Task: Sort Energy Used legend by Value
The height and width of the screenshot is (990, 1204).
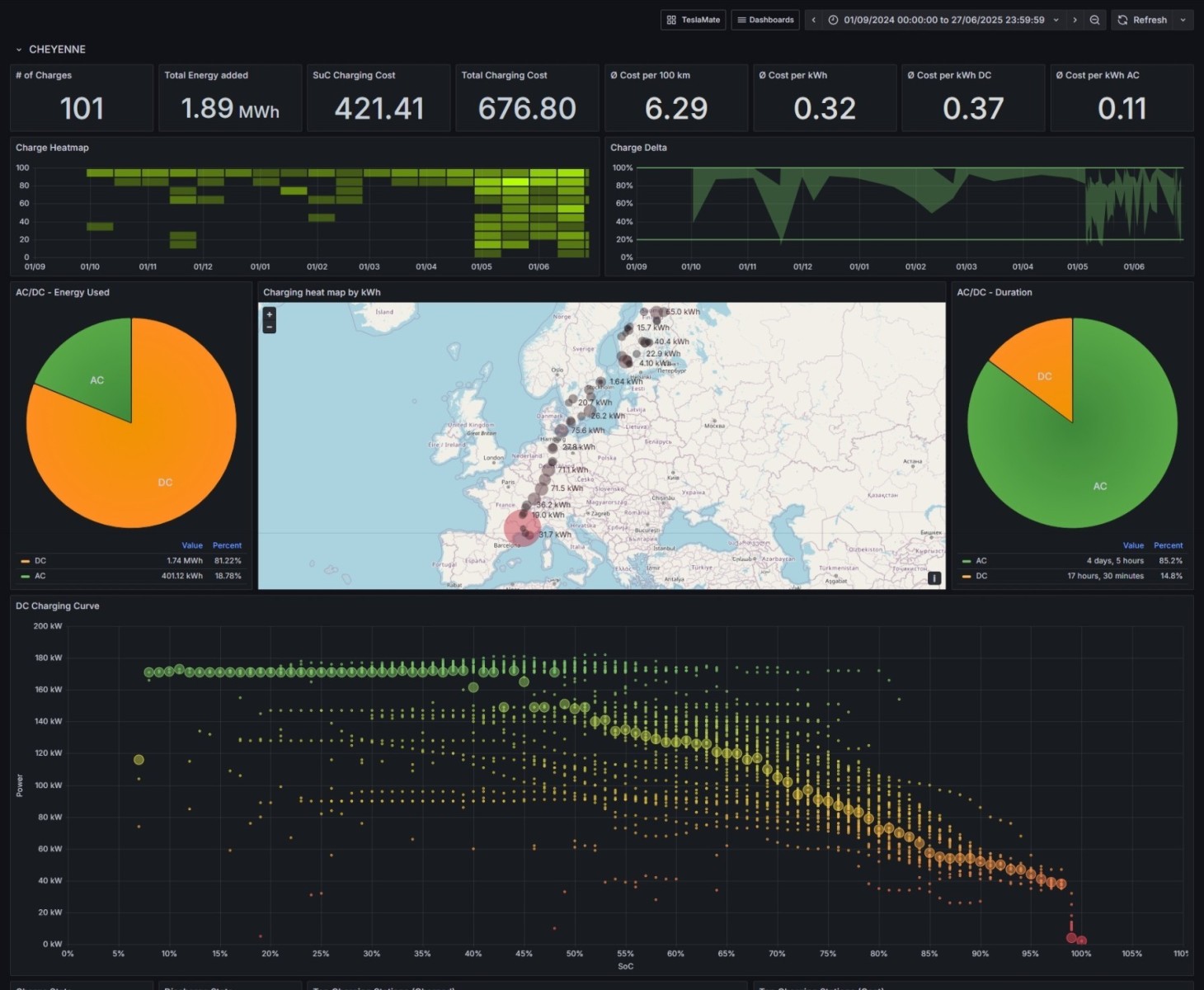Action: [x=192, y=545]
